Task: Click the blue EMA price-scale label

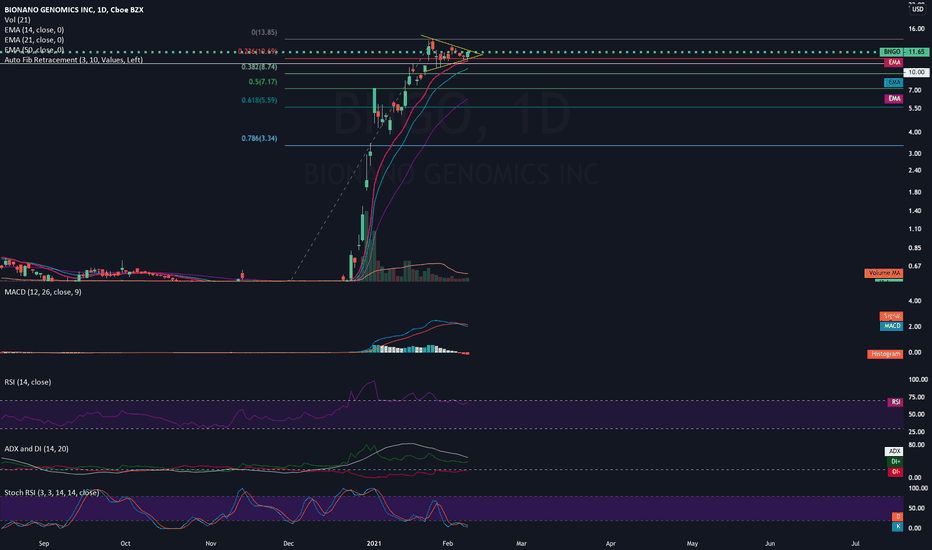Action: (x=893, y=82)
